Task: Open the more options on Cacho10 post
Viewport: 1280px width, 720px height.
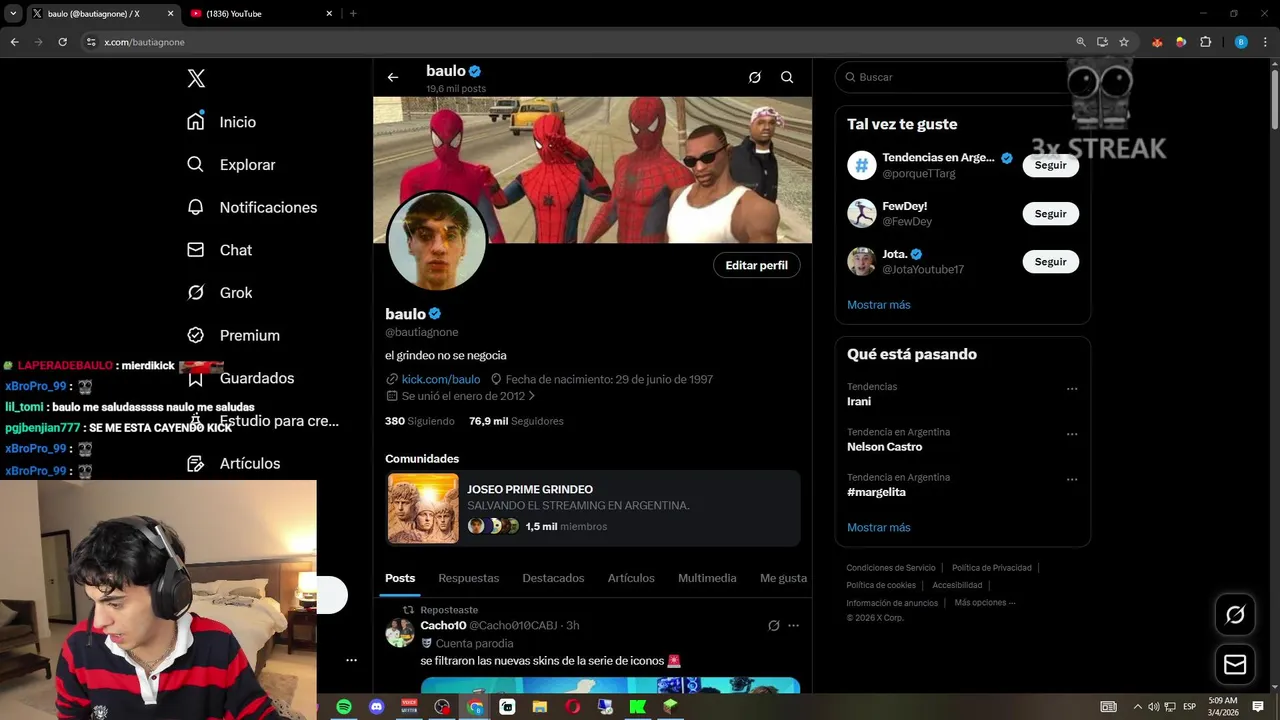Action: (793, 626)
